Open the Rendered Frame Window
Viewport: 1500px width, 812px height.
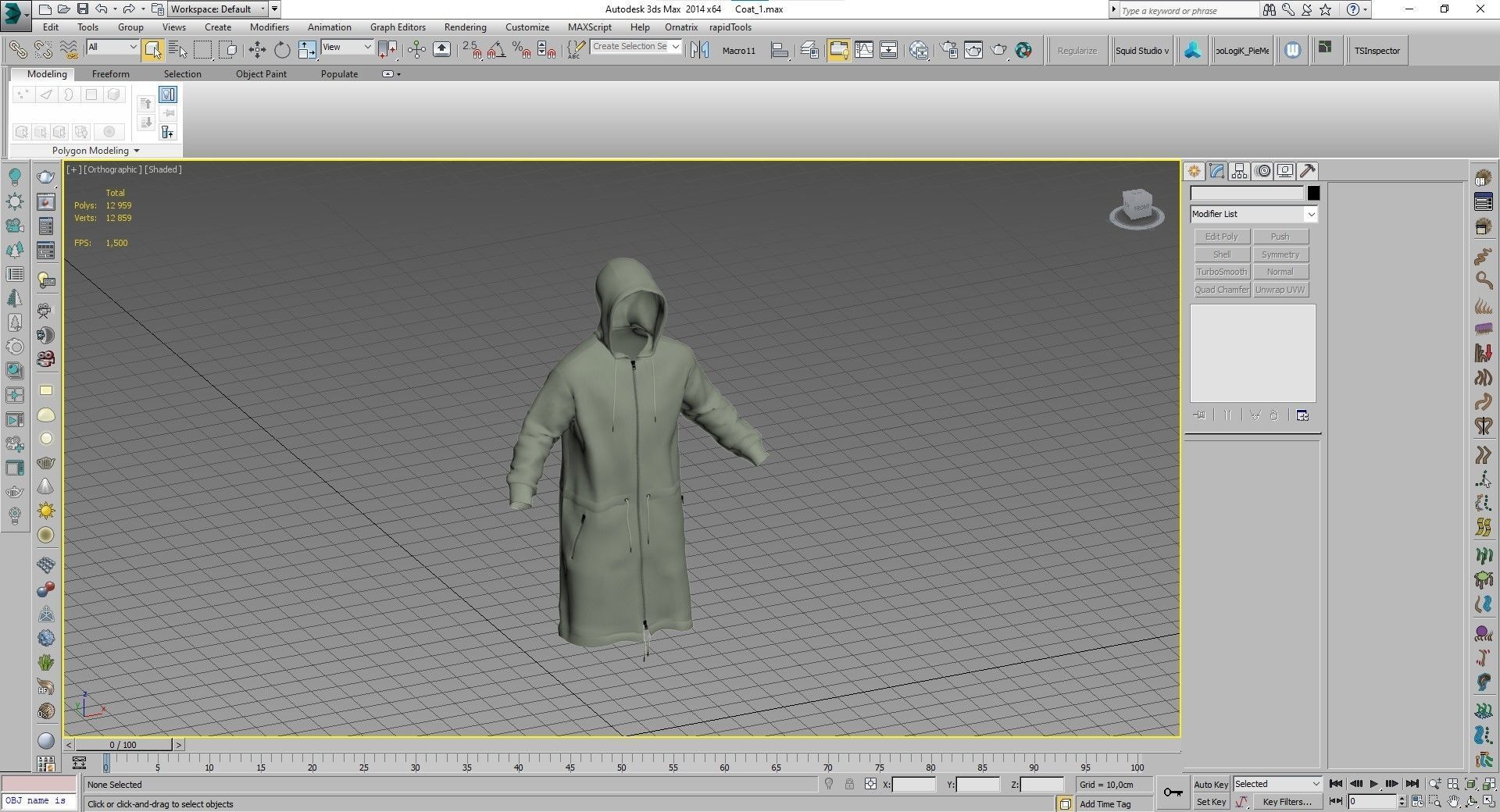point(973,50)
